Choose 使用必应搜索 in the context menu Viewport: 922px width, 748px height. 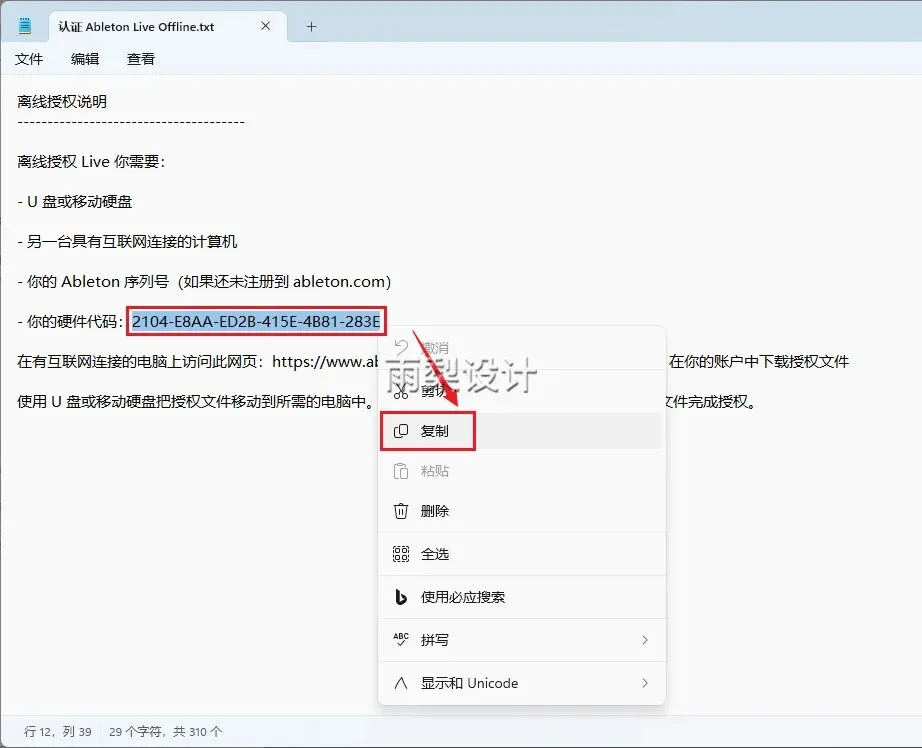522,597
